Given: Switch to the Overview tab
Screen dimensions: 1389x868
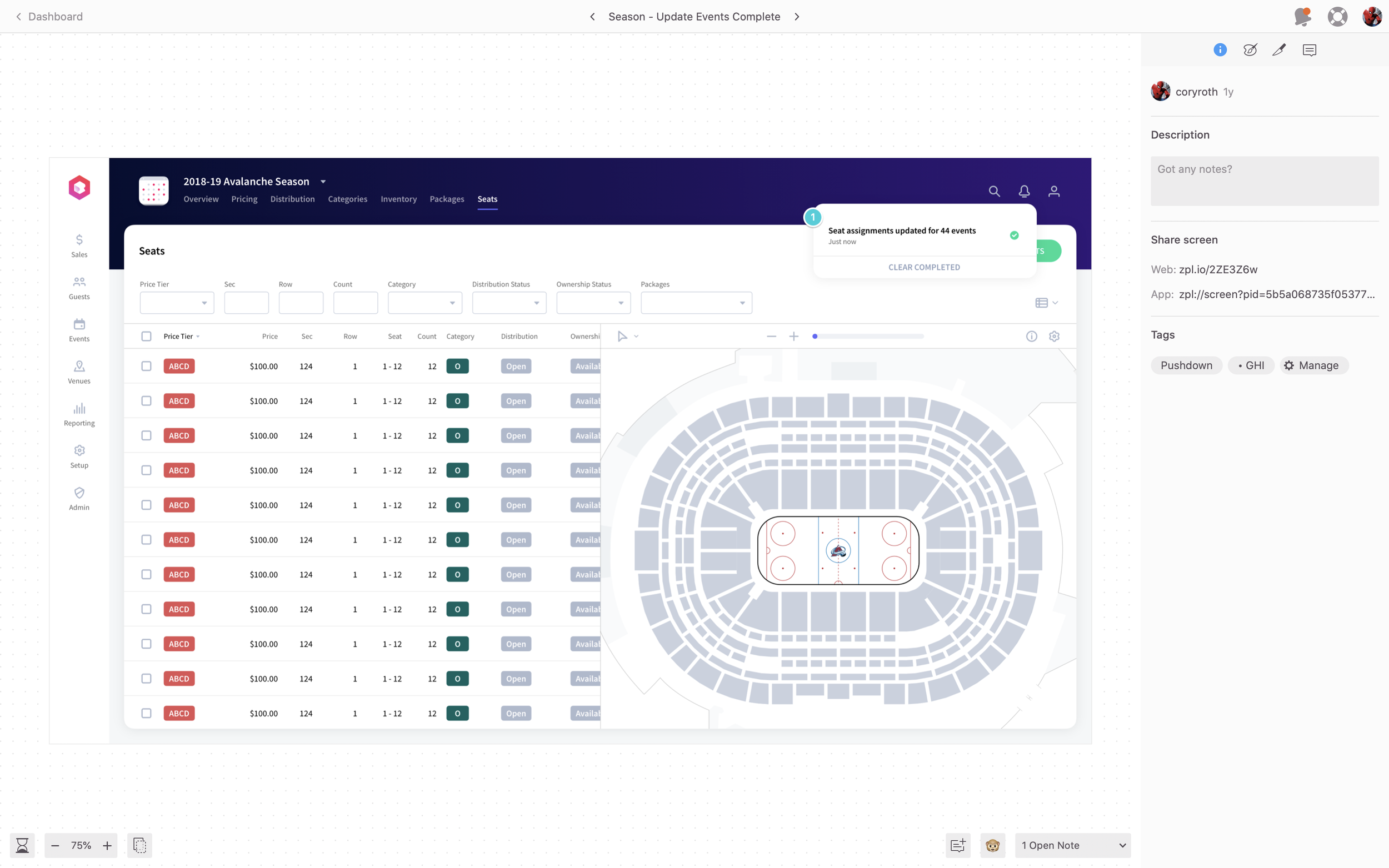Looking at the screenshot, I should click(201, 199).
